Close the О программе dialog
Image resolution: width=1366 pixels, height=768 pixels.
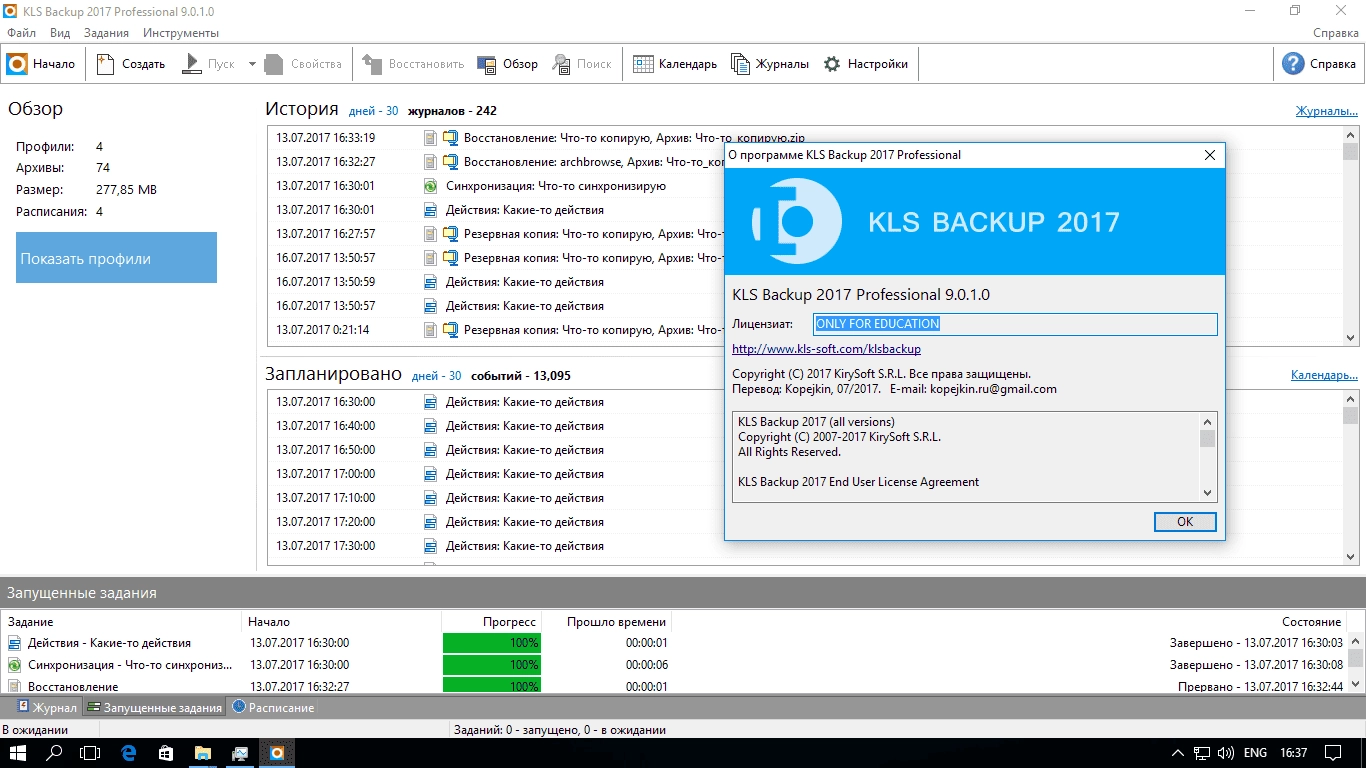point(1209,155)
